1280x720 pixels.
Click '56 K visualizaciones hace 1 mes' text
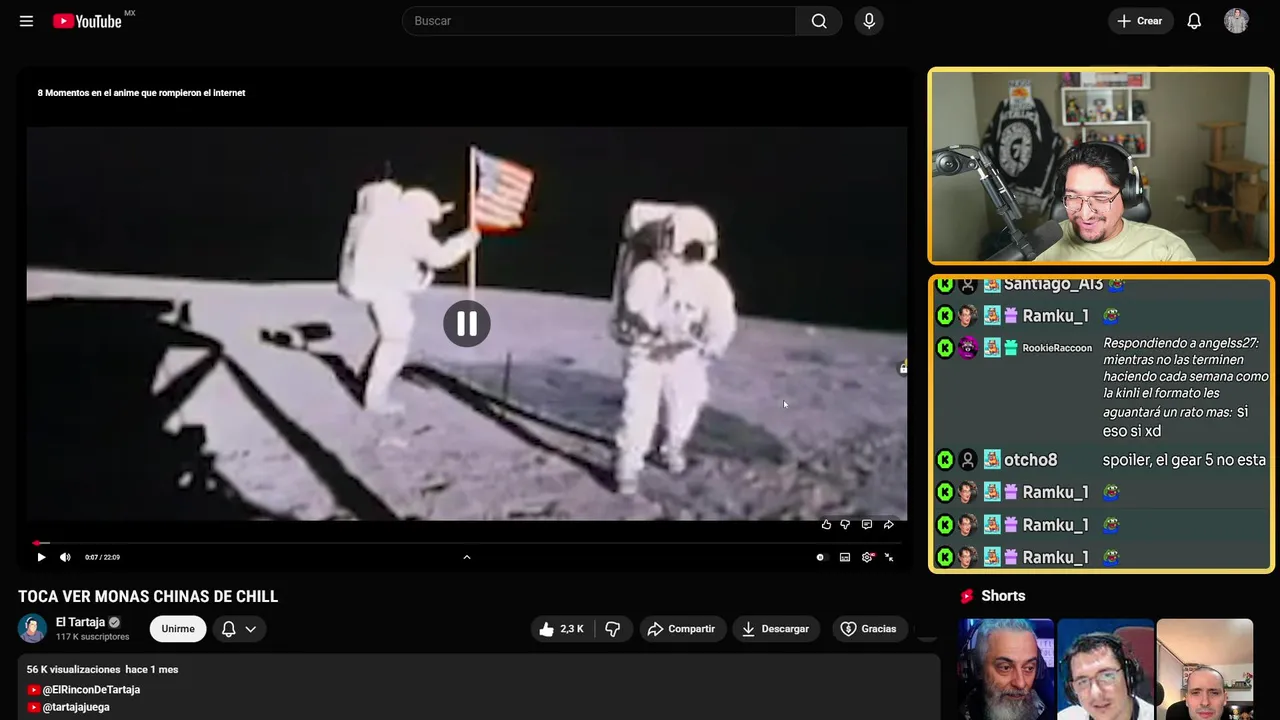(102, 669)
